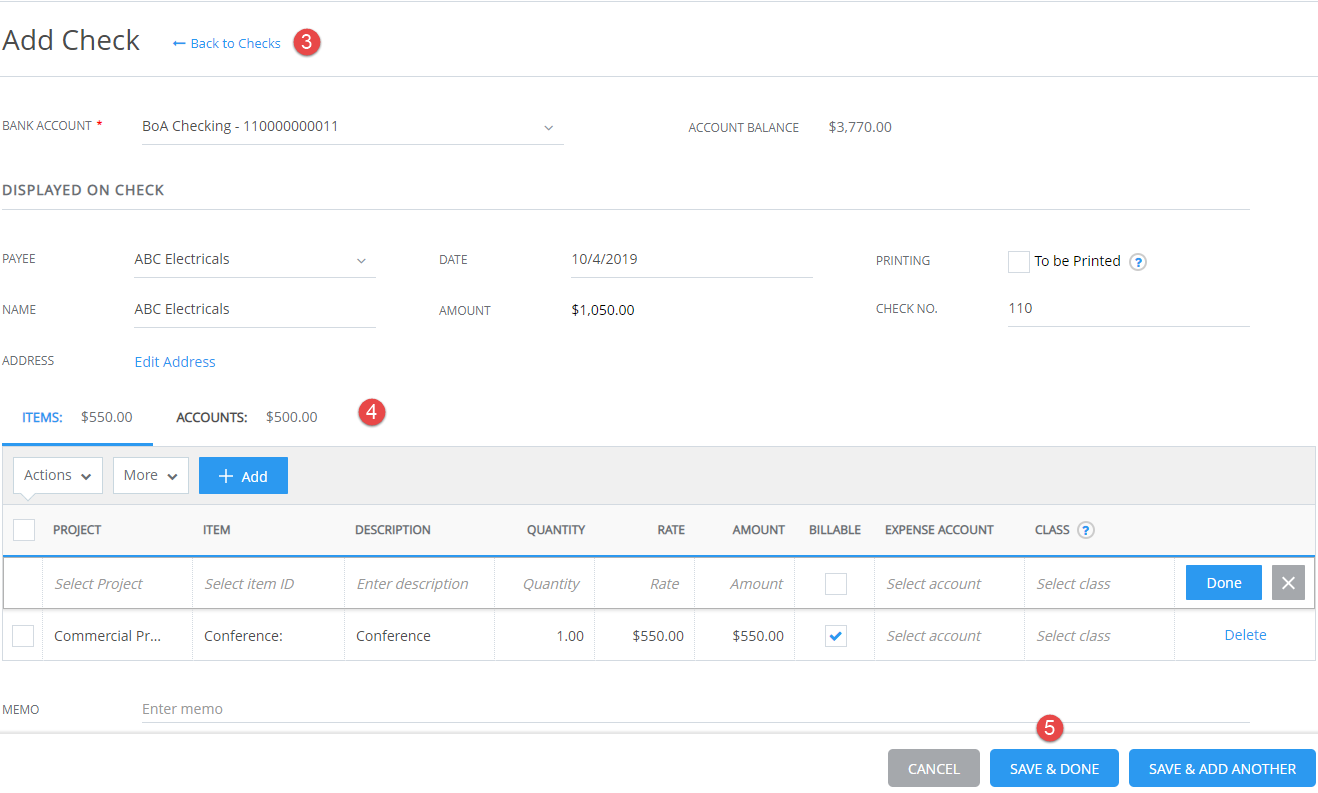Select the Commercial Pr... row checkbox
This screenshot has width=1318, height=793.
23,636
